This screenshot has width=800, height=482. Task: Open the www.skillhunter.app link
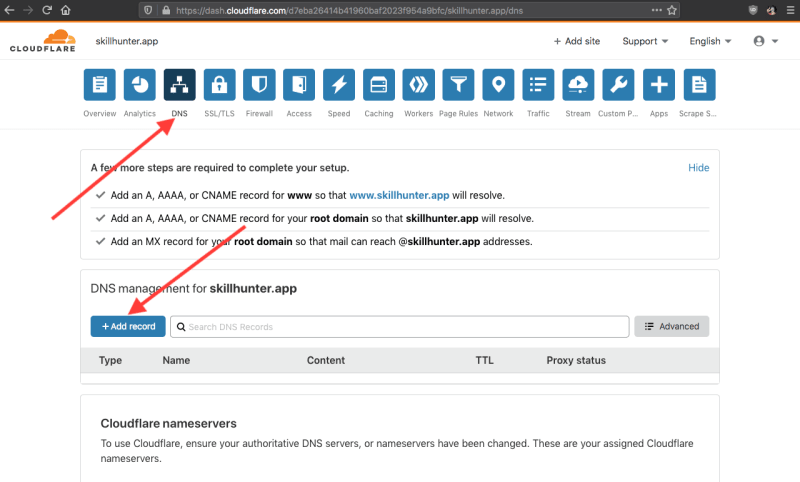click(x=399, y=195)
